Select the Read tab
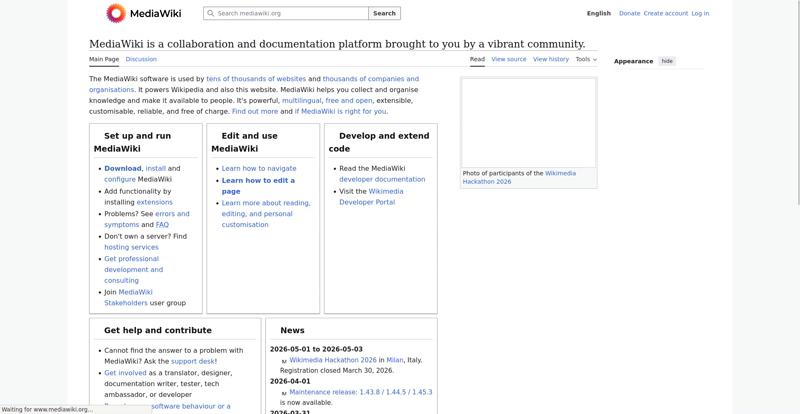This screenshot has width=800, height=414. (477, 59)
